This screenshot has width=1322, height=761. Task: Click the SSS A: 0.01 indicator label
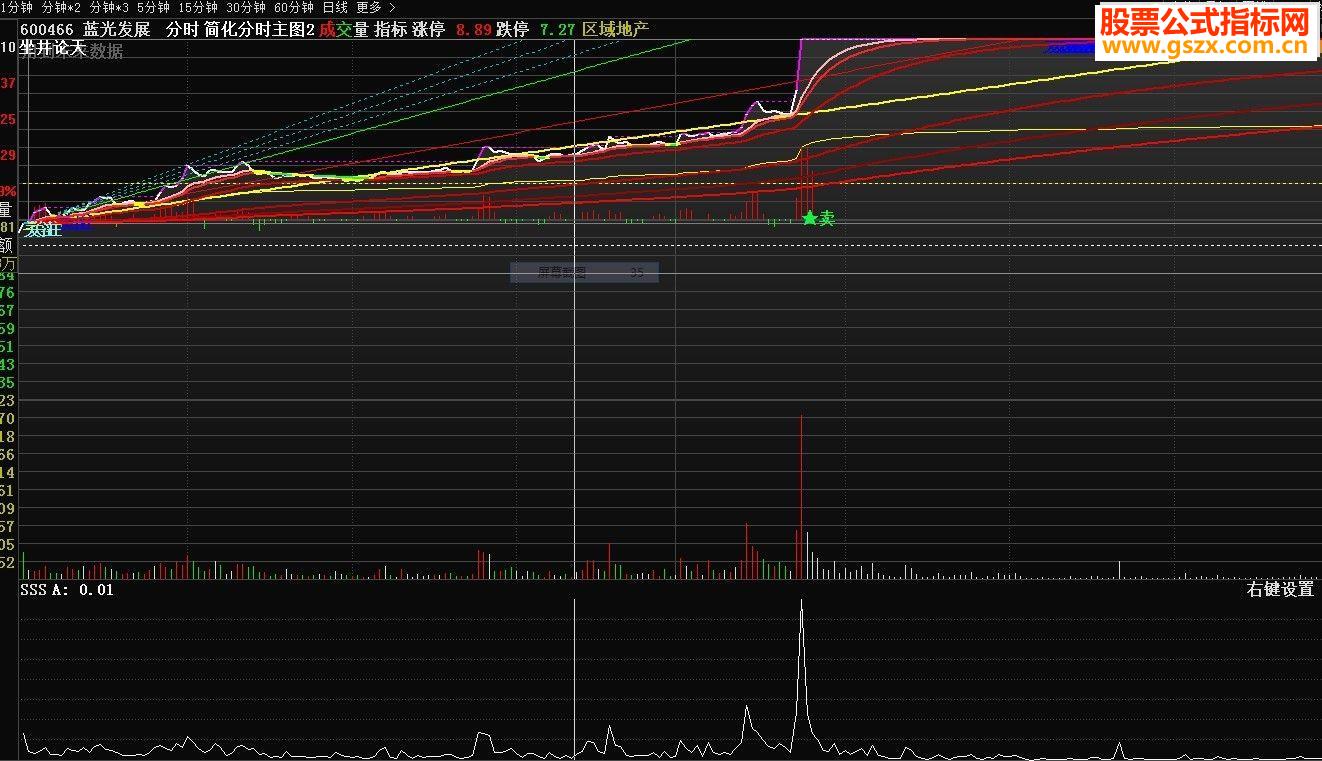coord(68,590)
